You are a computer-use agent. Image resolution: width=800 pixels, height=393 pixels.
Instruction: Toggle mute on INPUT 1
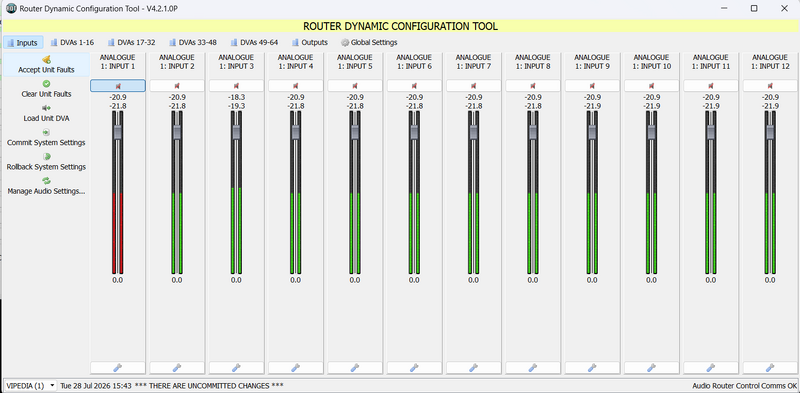coord(118,86)
